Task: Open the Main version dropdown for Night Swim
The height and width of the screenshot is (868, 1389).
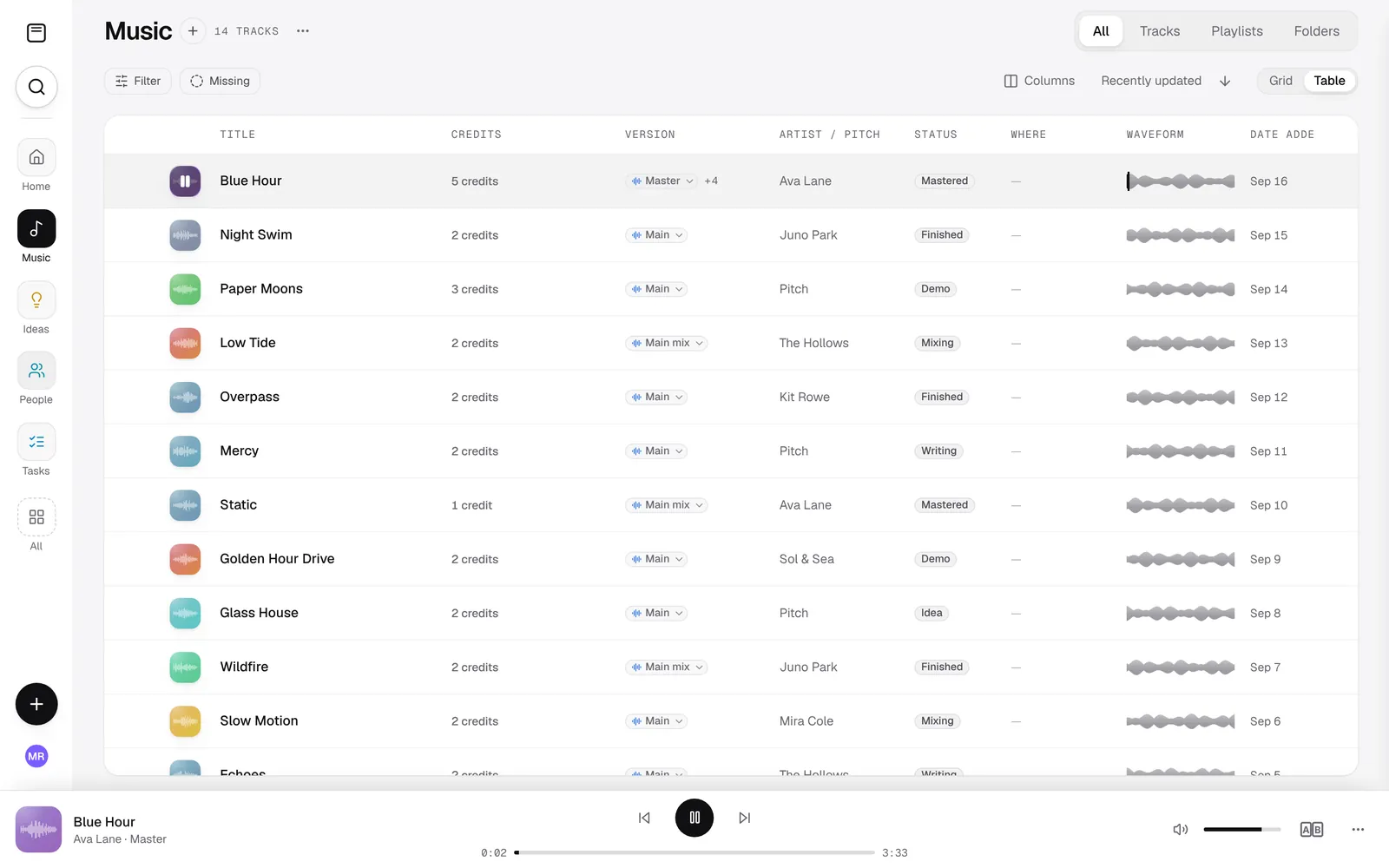Action: point(656,235)
